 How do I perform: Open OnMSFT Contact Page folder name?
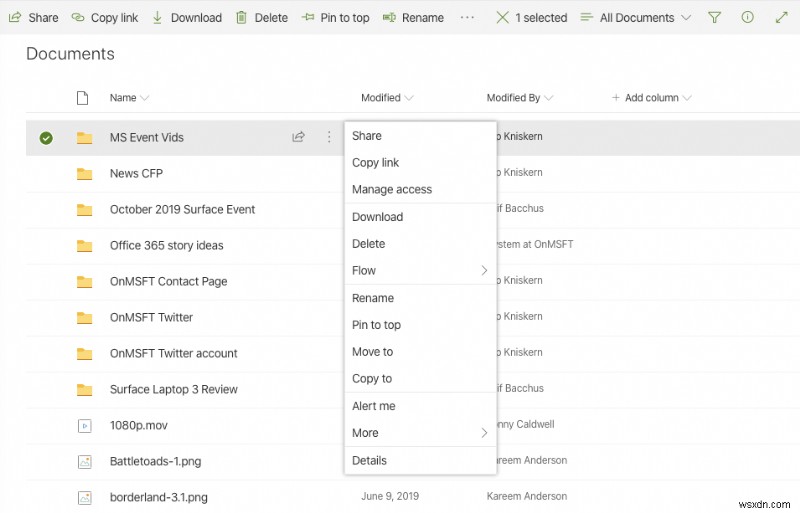[x=168, y=281]
